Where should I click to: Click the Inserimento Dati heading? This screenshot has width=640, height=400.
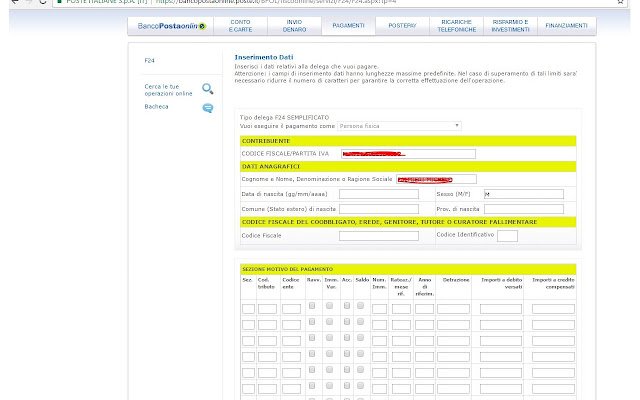(264, 57)
